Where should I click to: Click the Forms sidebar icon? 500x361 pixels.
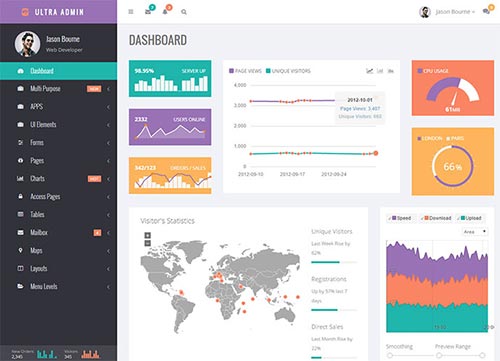(20, 143)
